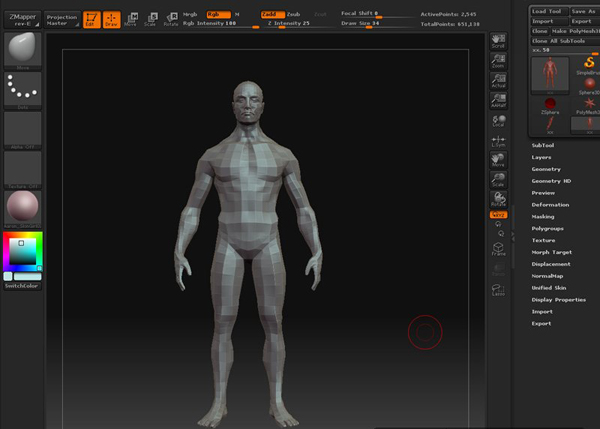
Task: Toggle the orange XYZ rotation button
Action: tap(498, 215)
